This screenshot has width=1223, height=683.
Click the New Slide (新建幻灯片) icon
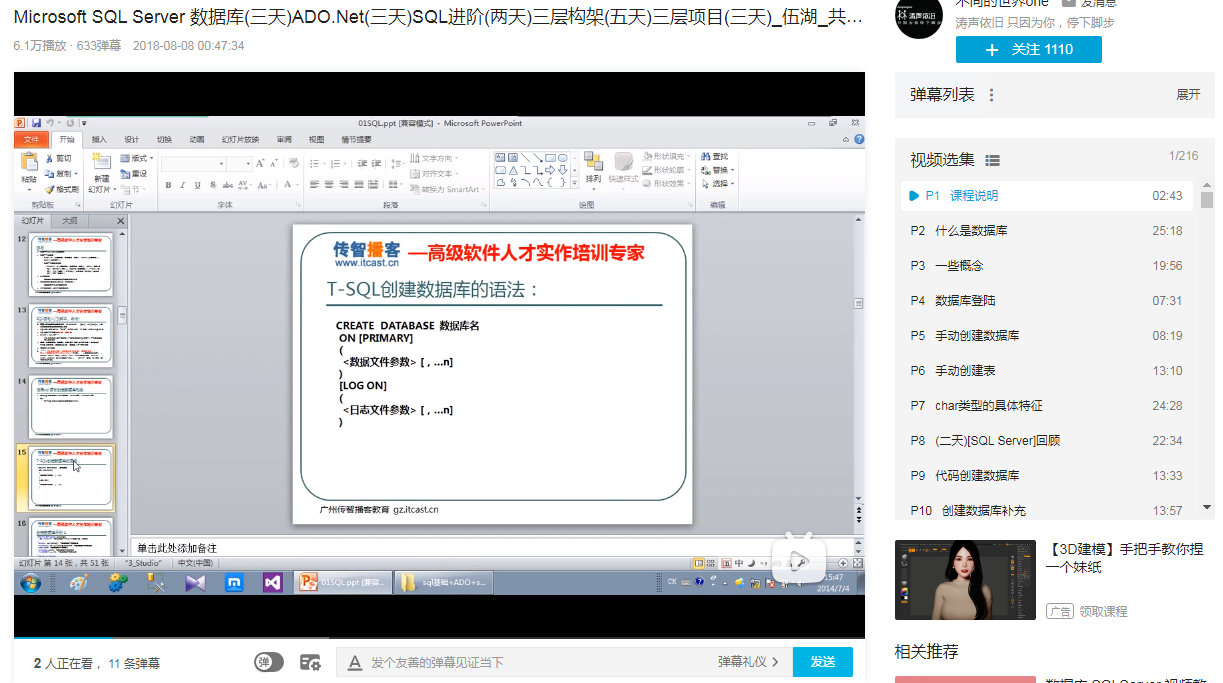tap(101, 162)
